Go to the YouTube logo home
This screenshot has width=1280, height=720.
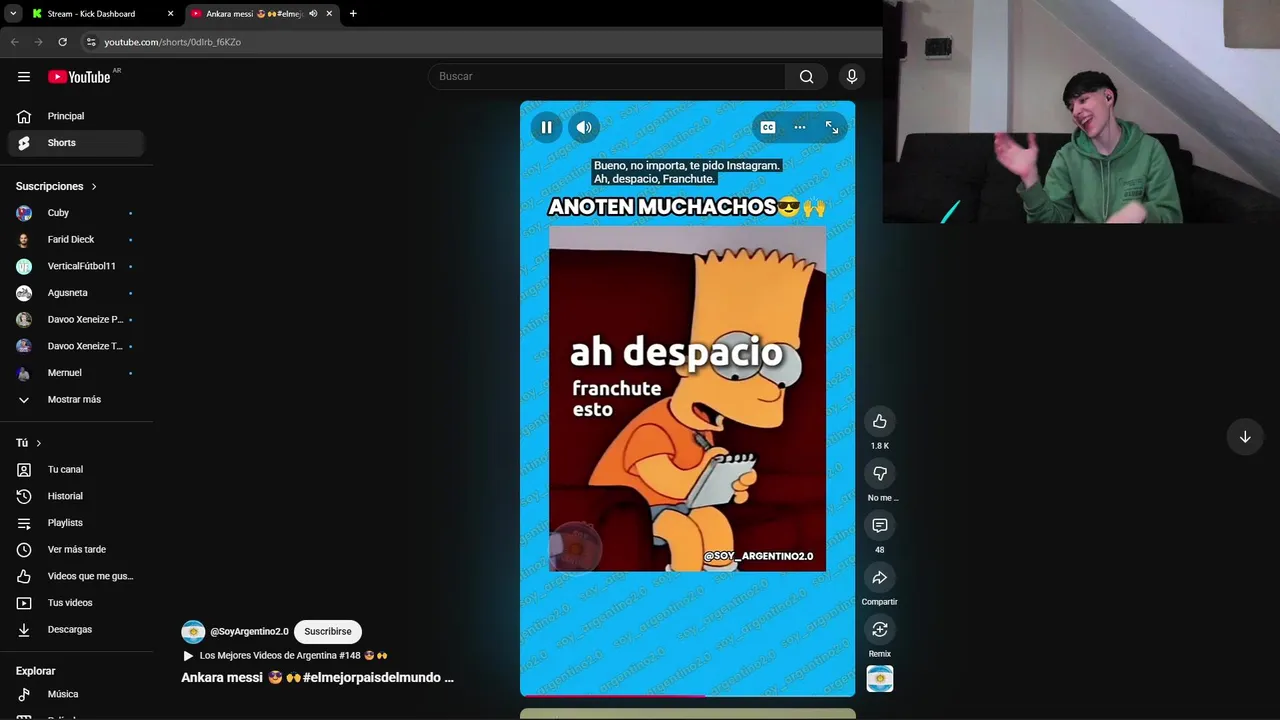click(x=79, y=77)
